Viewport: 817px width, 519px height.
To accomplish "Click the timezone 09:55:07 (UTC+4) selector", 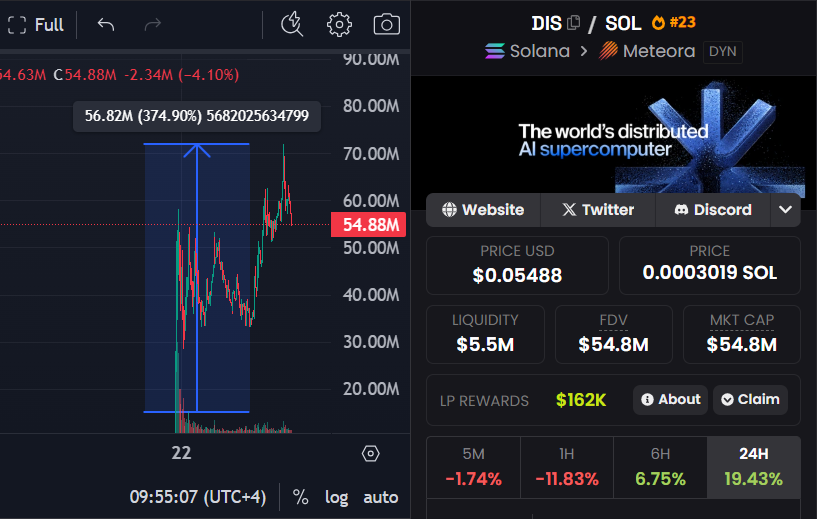I will click(198, 497).
